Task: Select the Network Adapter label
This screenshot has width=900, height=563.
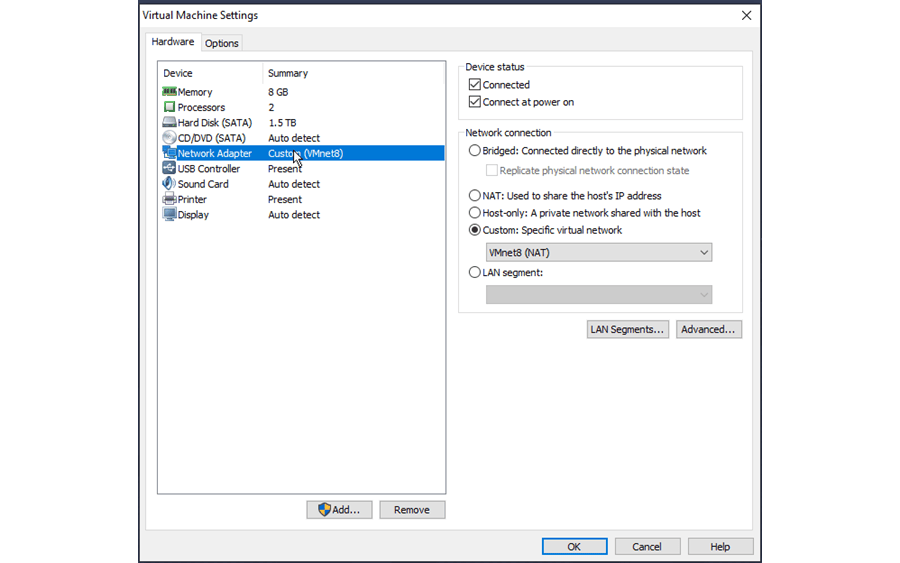Action: (214, 153)
